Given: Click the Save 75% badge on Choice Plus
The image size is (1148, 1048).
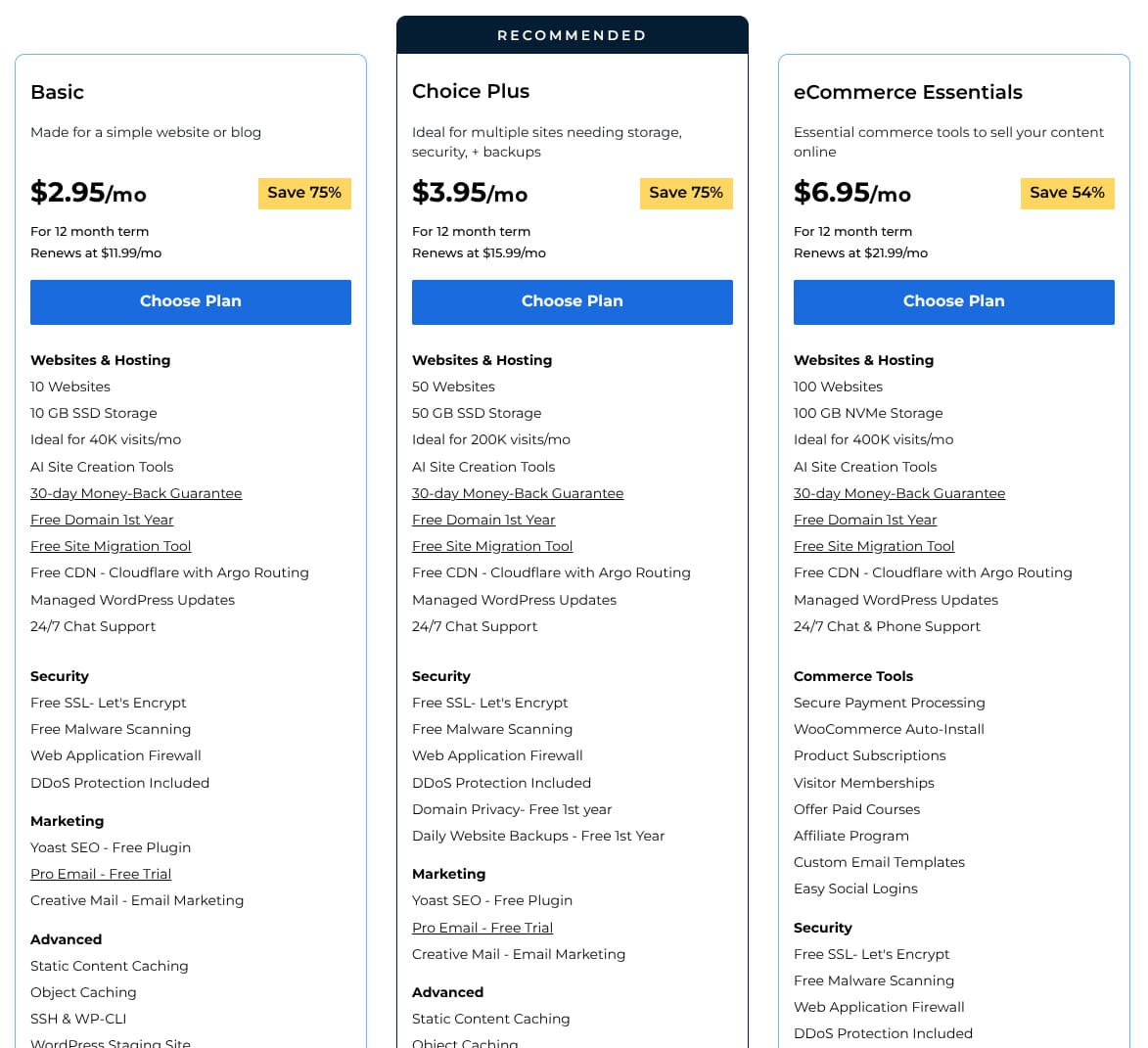Looking at the screenshot, I should click(686, 193).
